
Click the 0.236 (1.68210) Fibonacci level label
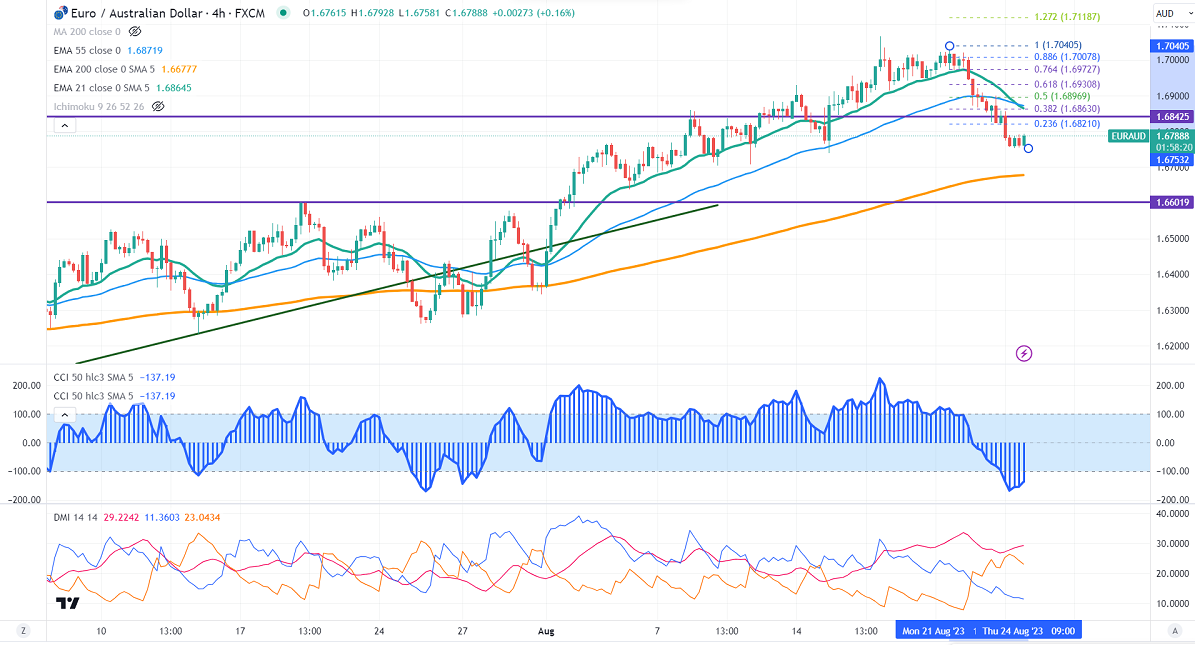(1067, 124)
